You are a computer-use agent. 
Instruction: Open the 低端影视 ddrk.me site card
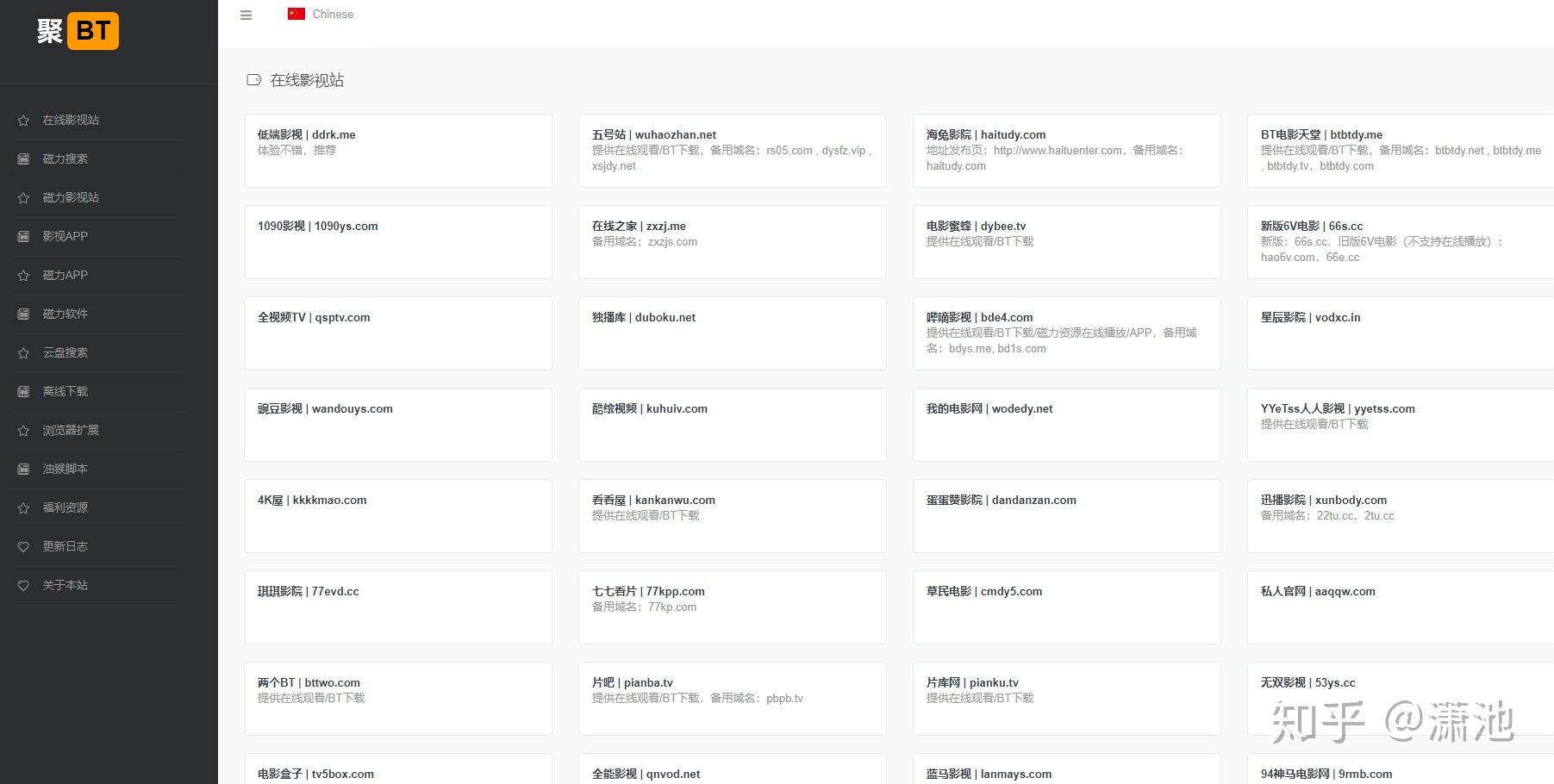(x=397, y=150)
